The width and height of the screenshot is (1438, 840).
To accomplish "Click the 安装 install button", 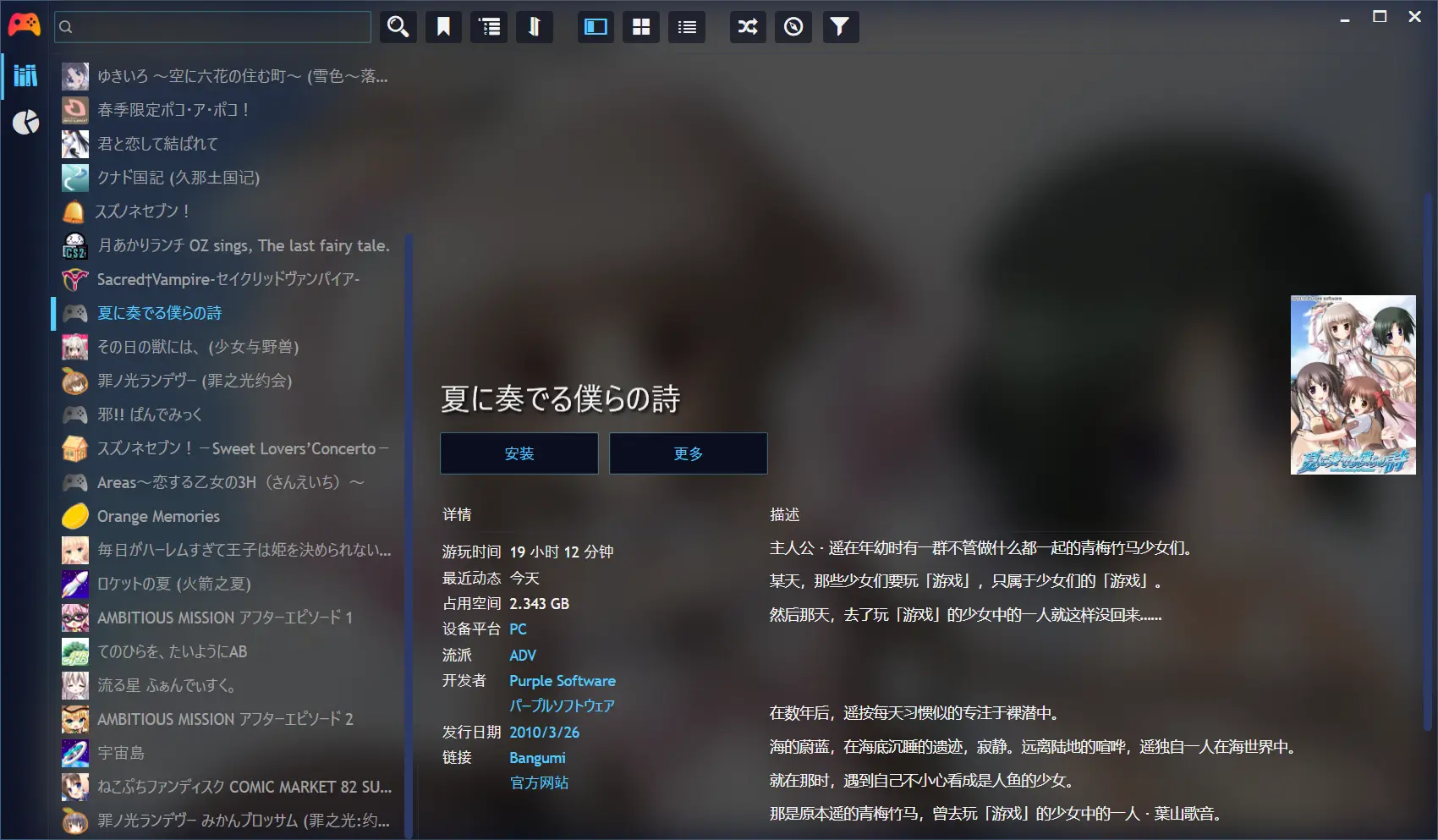I will pos(519,453).
